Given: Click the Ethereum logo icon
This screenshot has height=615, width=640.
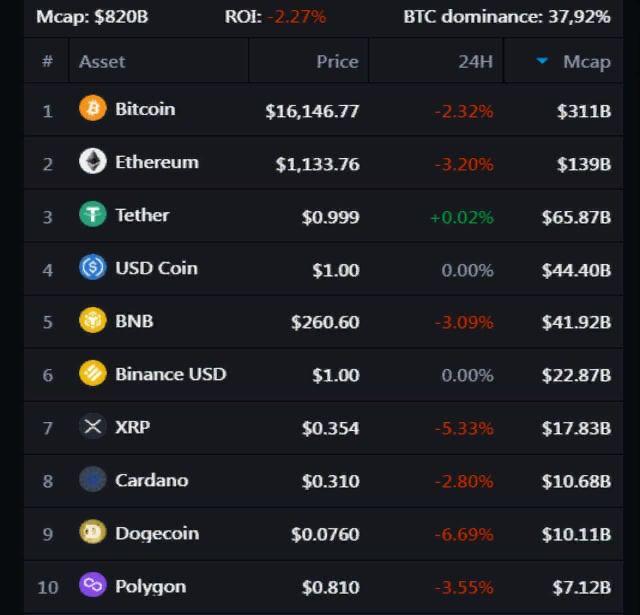Looking at the screenshot, I should (x=93, y=162).
